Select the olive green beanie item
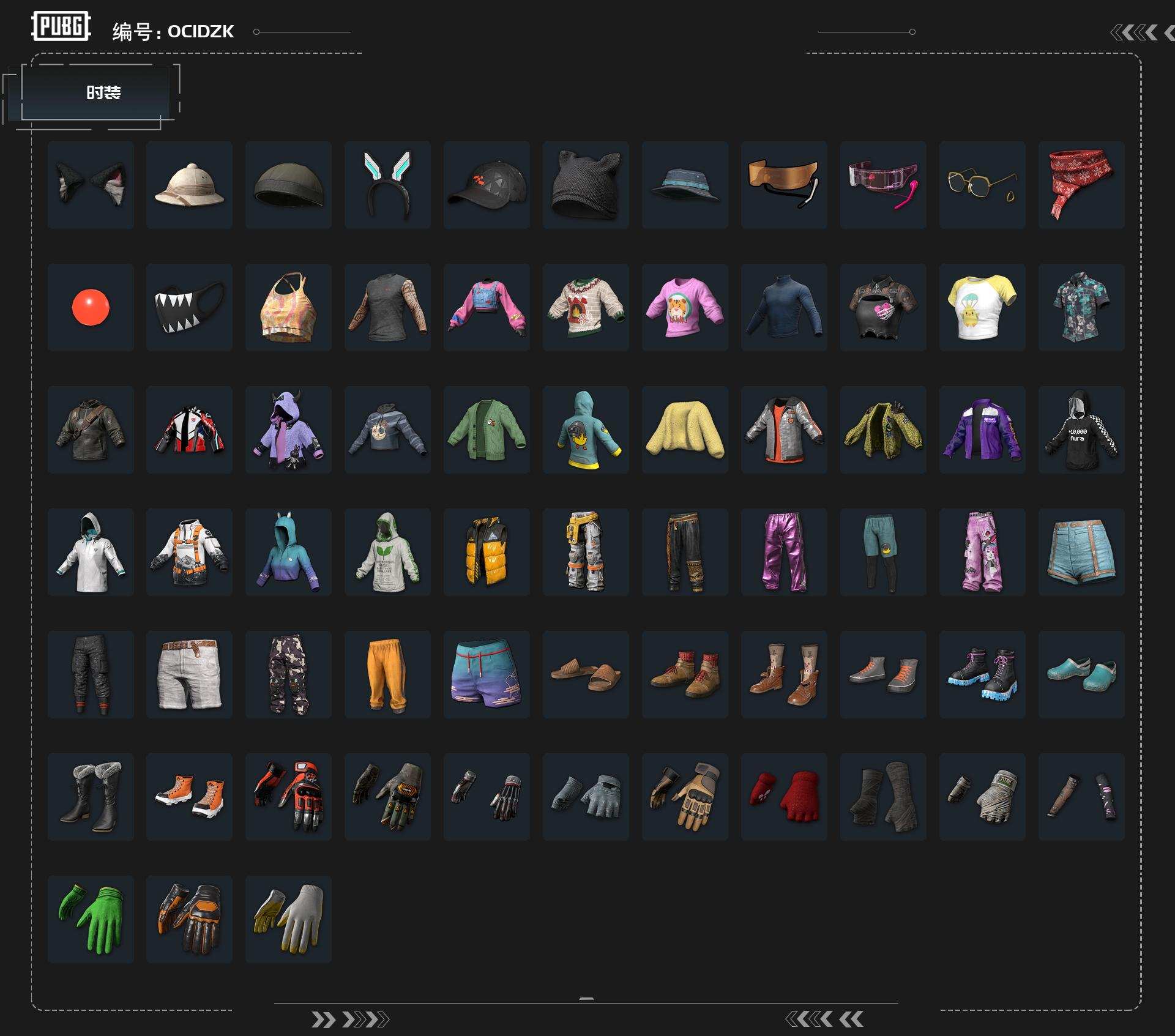This screenshot has height=1036, width=1175. pyautogui.click(x=289, y=185)
